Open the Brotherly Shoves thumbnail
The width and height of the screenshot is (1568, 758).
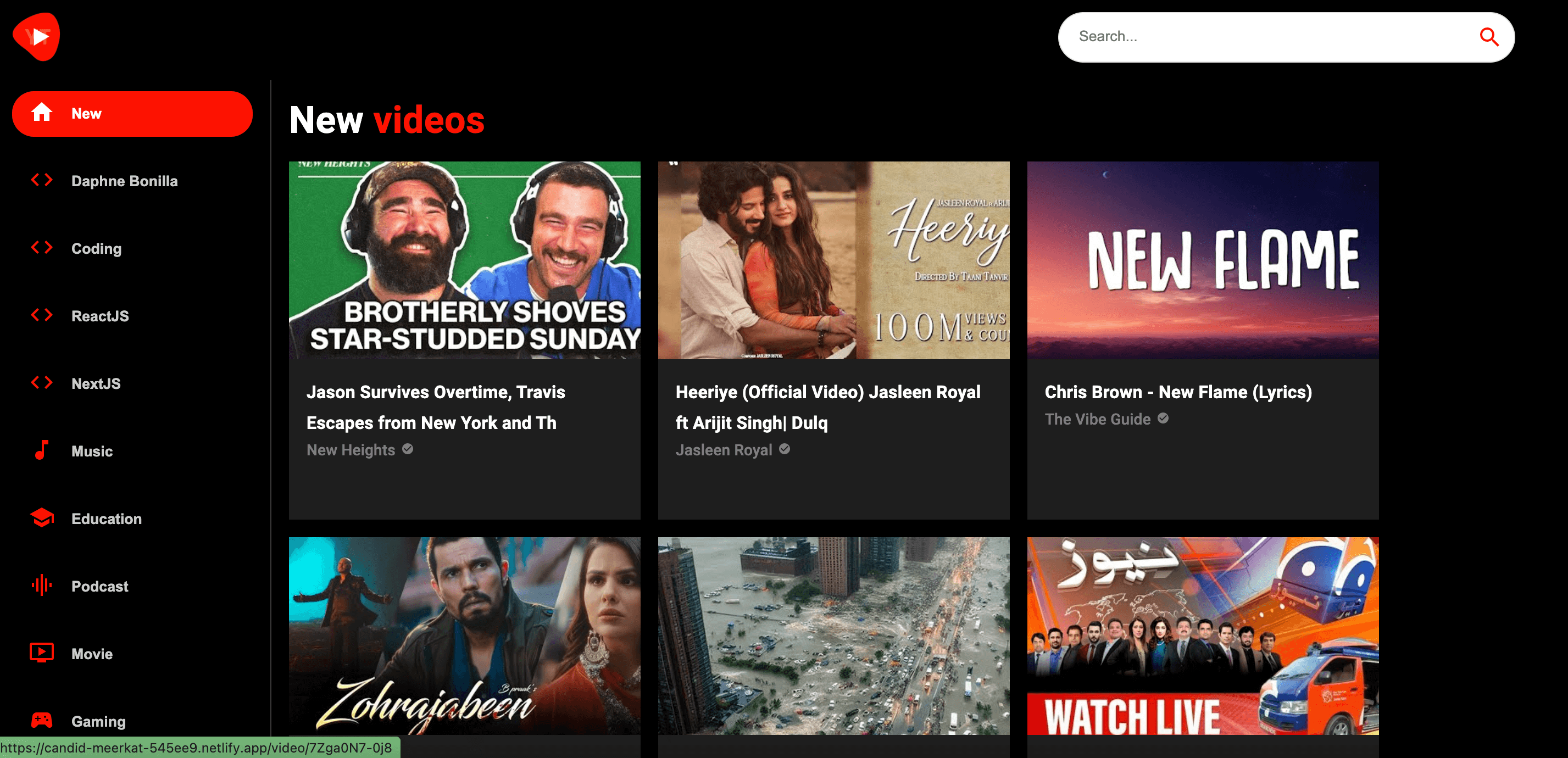464,260
